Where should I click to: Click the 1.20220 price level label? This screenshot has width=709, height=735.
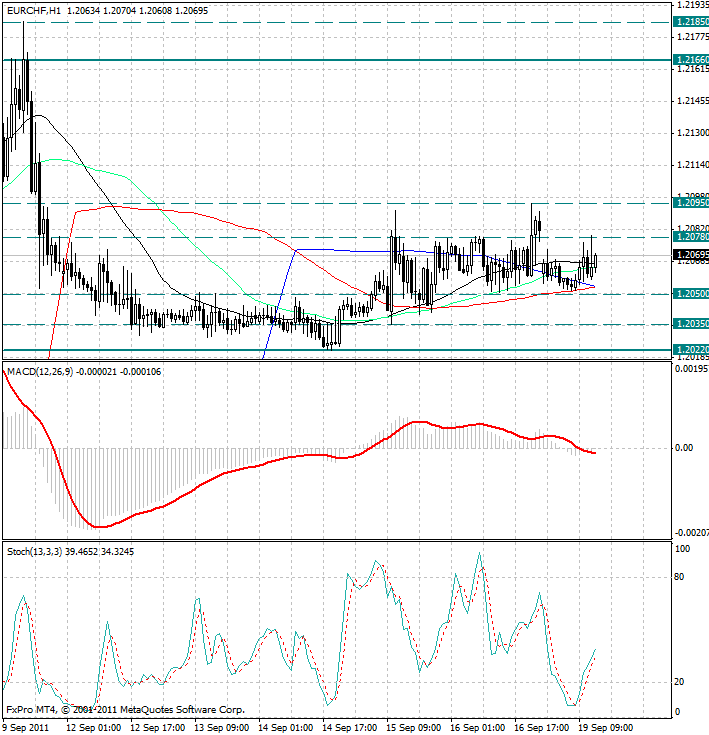coord(691,350)
